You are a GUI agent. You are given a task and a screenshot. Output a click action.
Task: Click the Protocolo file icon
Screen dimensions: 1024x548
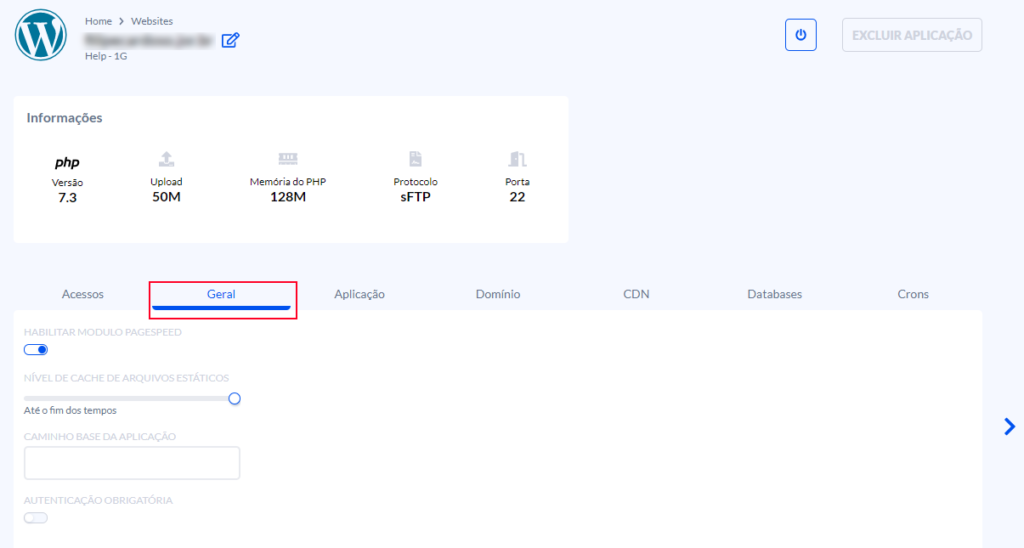[415, 159]
